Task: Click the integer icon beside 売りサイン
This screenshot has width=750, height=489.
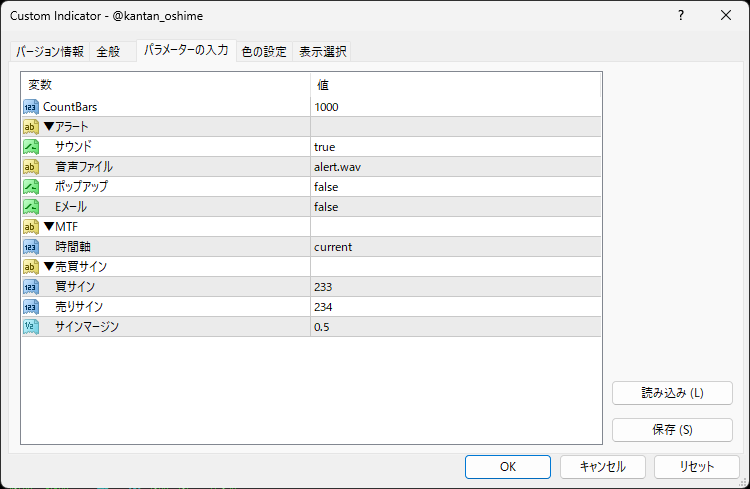Action: point(31,307)
